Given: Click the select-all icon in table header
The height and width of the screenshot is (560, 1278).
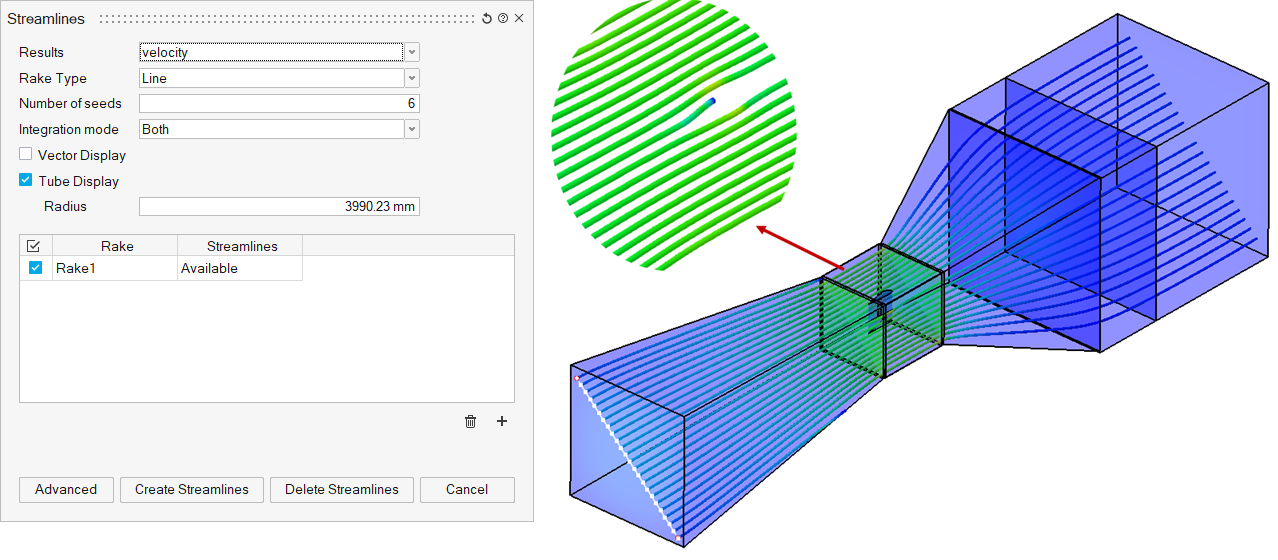Looking at the screenshot, I should tap(34, 246).
